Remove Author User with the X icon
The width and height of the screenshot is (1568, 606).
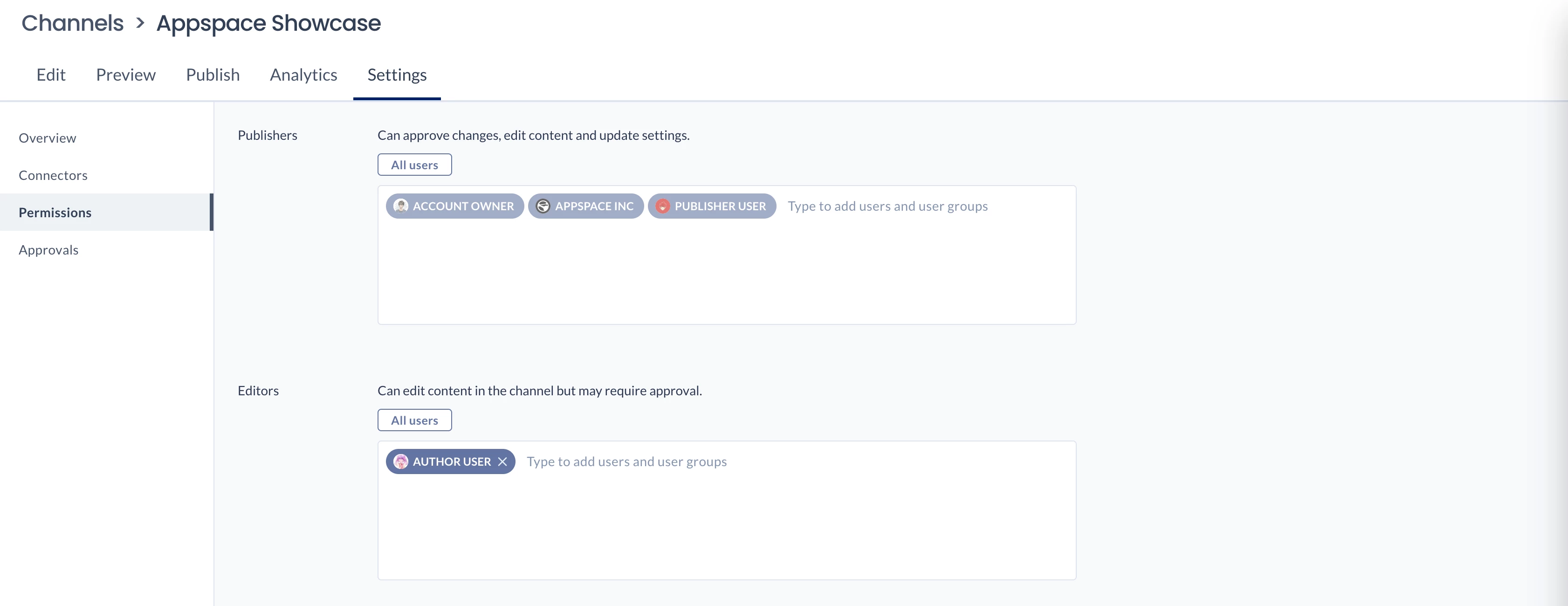click(x=502, y=461)
